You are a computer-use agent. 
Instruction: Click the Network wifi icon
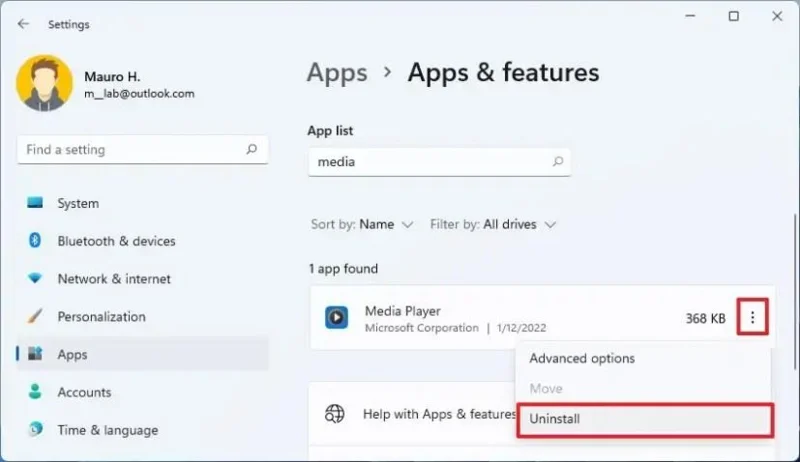point(35,278)
